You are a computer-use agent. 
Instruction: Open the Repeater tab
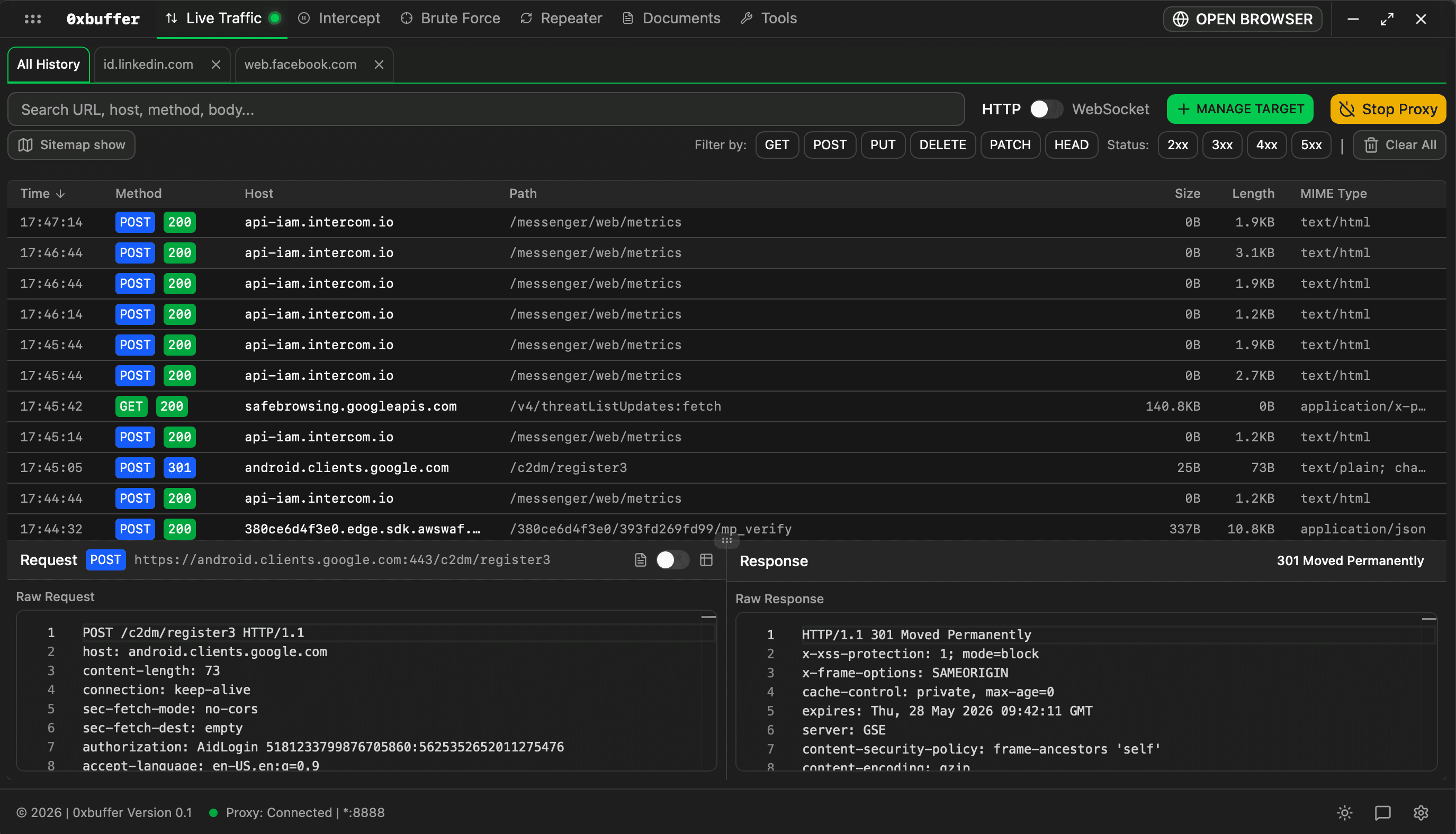561,19
